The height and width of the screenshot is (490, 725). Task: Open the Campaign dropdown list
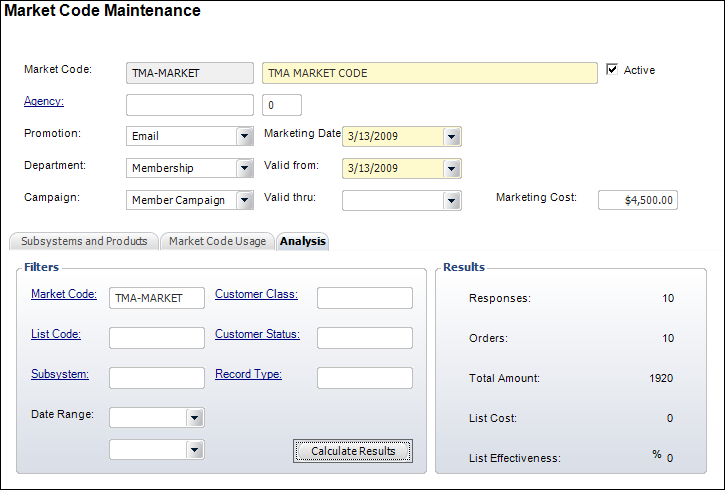[244, 200]
